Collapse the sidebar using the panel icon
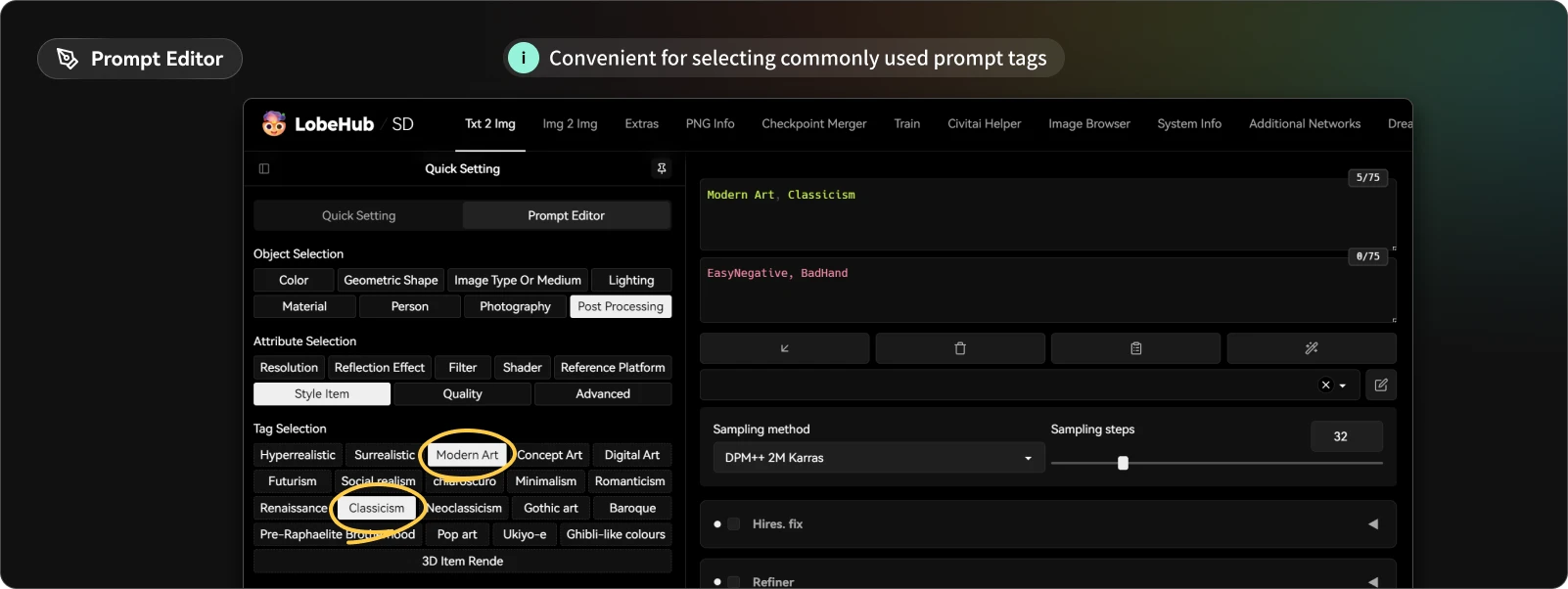This screenshot has width=1568, height=589. [x=264, y=168]
